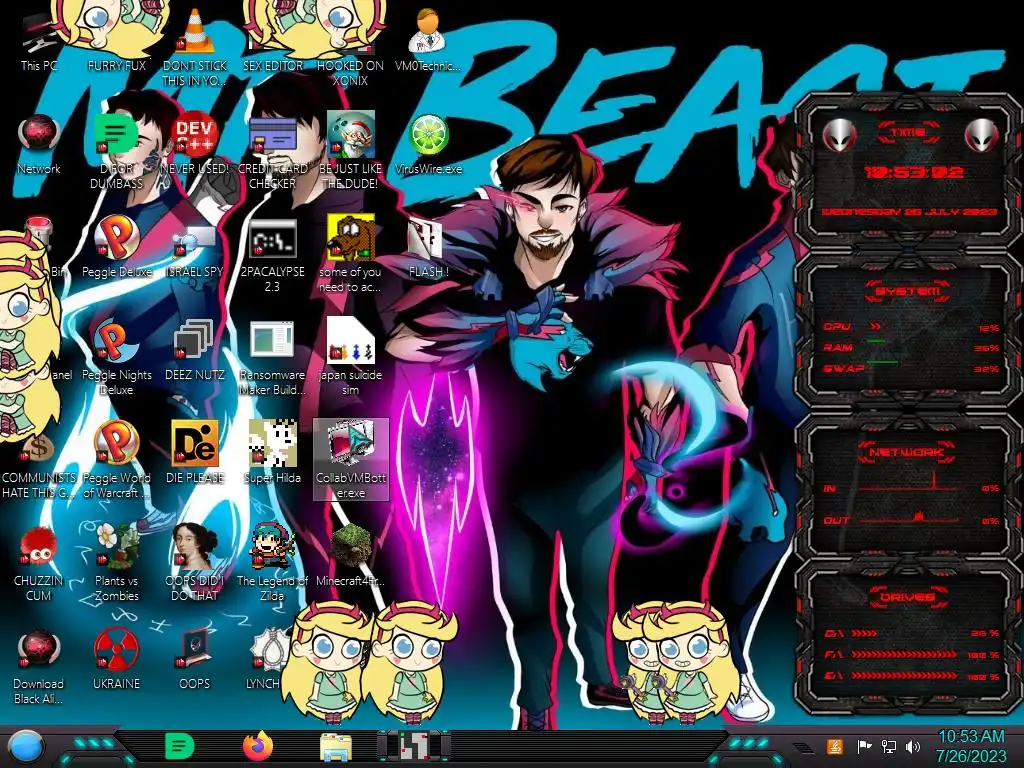Open the Super Hilda shortcut
Screen dimensions: 1024x768
click(272, 452)
